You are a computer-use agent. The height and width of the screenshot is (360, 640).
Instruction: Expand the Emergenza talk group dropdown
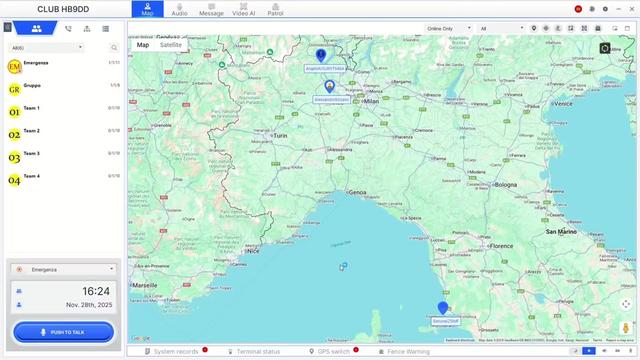click(64, 269)
